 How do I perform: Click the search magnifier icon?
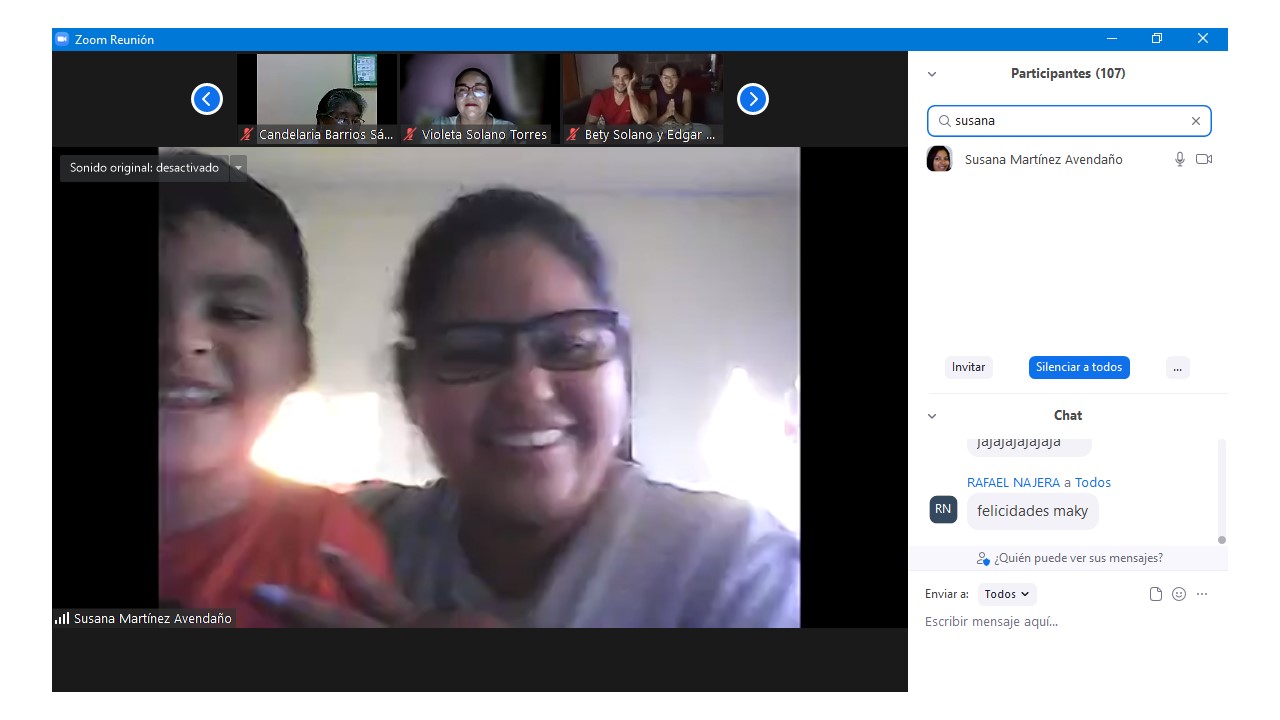tap(944, 121)
